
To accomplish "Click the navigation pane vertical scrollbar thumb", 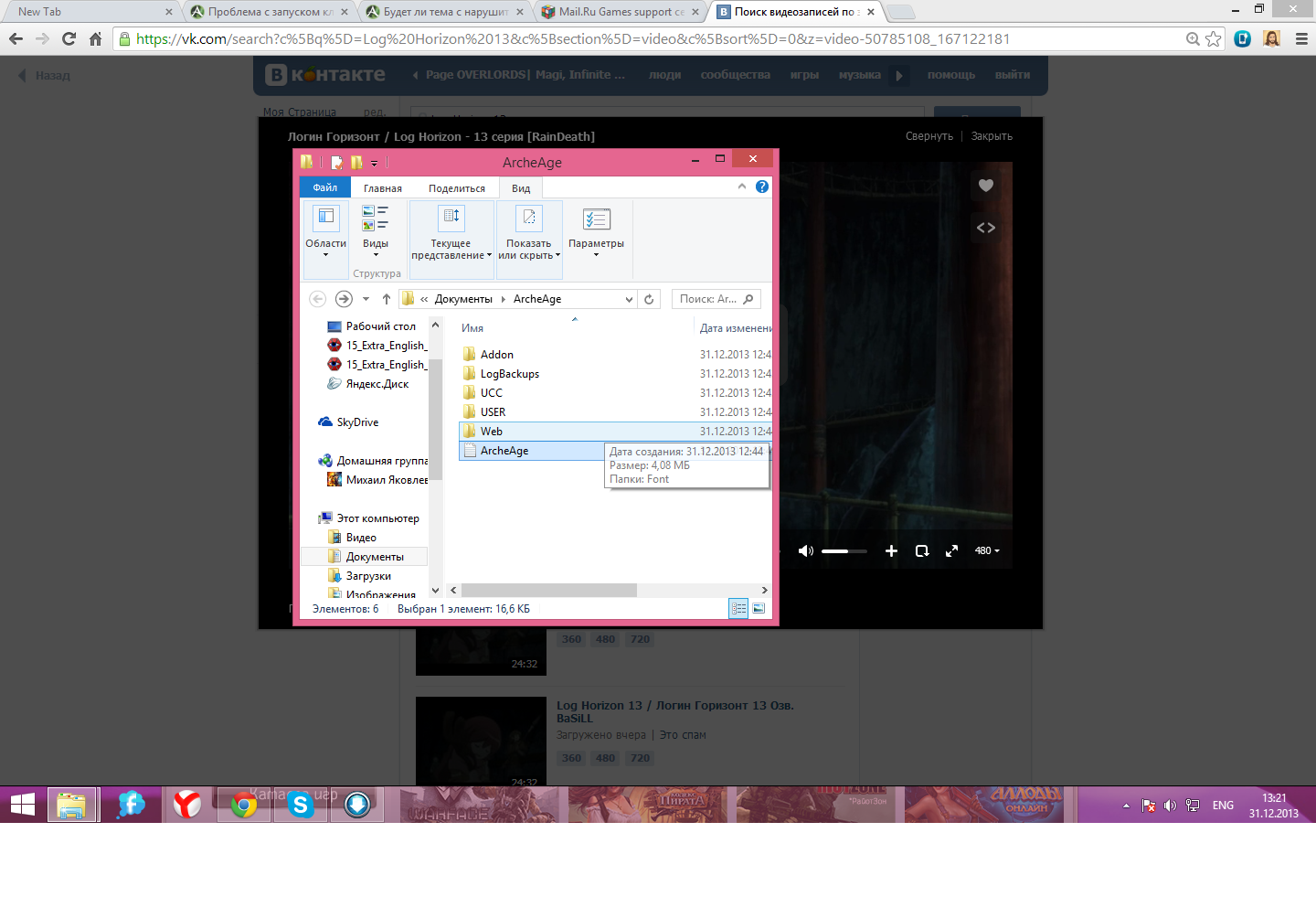I will point(436,419).
